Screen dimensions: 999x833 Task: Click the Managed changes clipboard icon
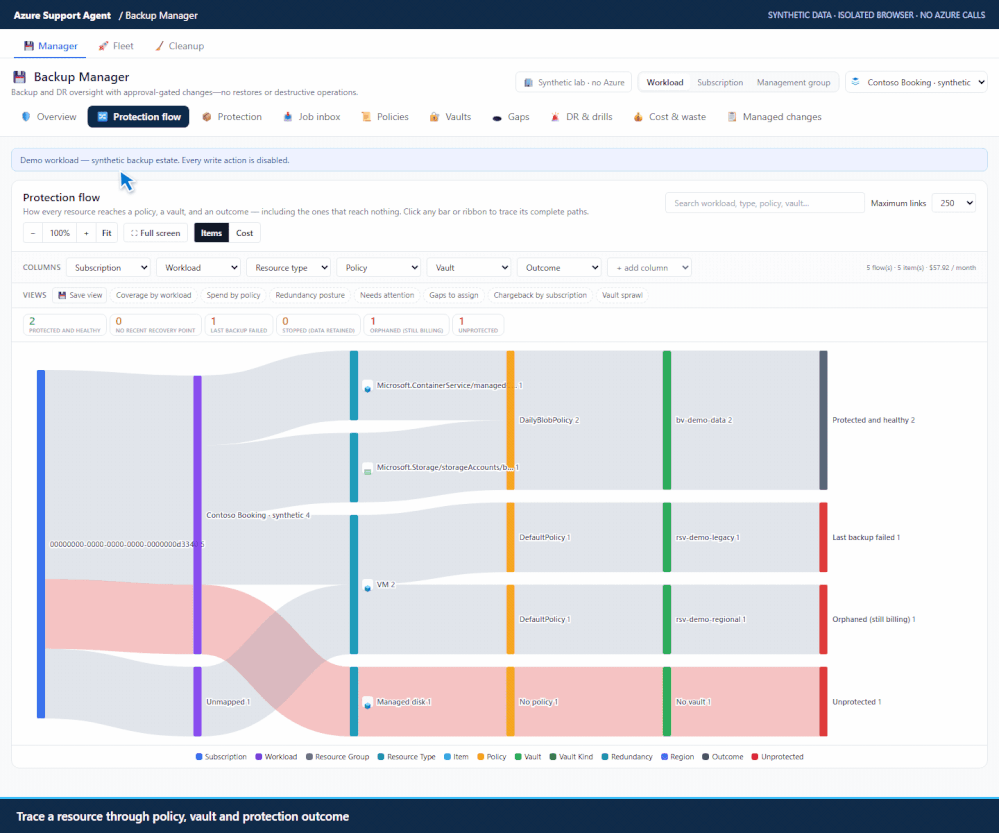732,117
